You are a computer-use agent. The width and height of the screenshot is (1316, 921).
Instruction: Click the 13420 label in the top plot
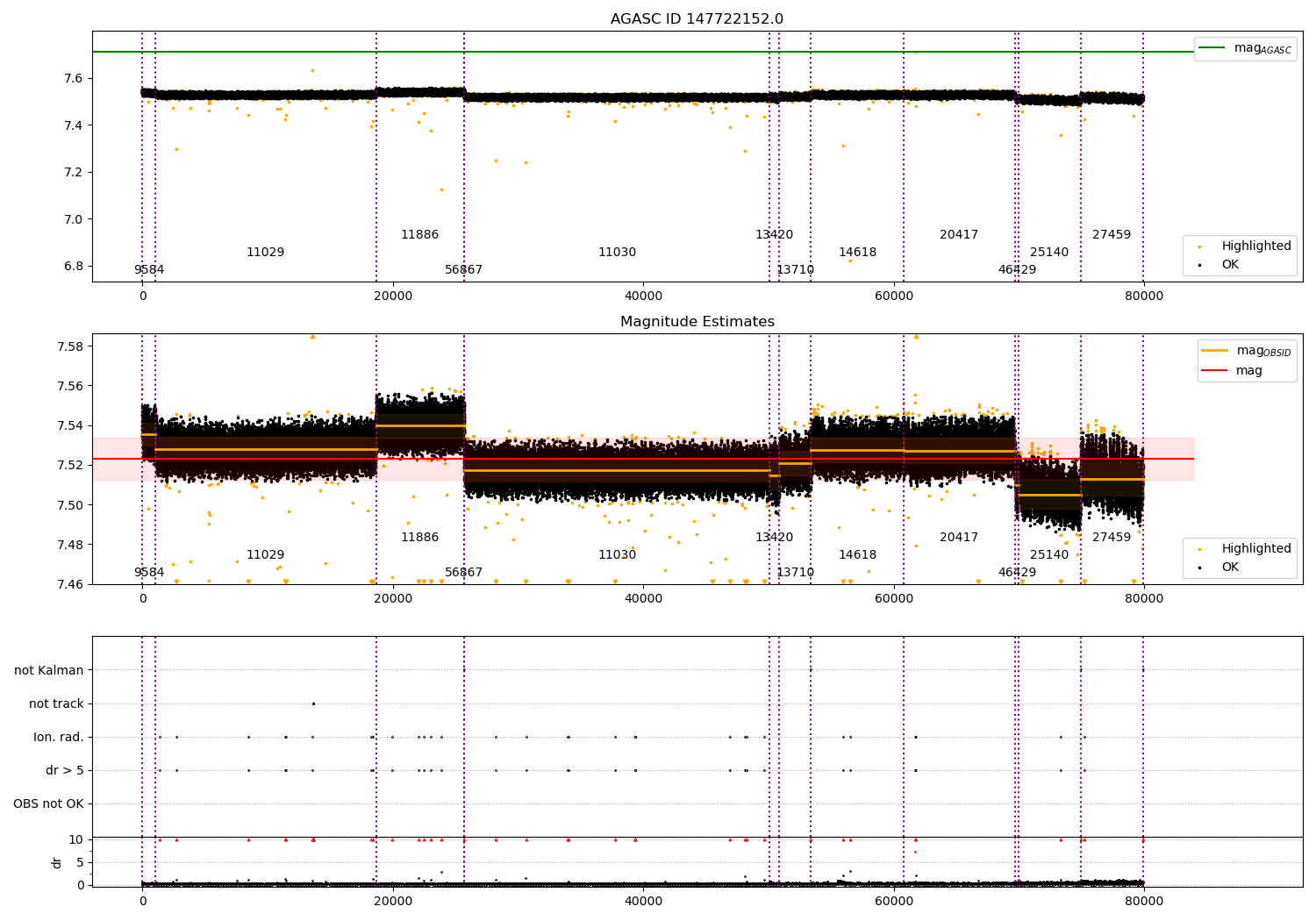(x=774, y=235)
